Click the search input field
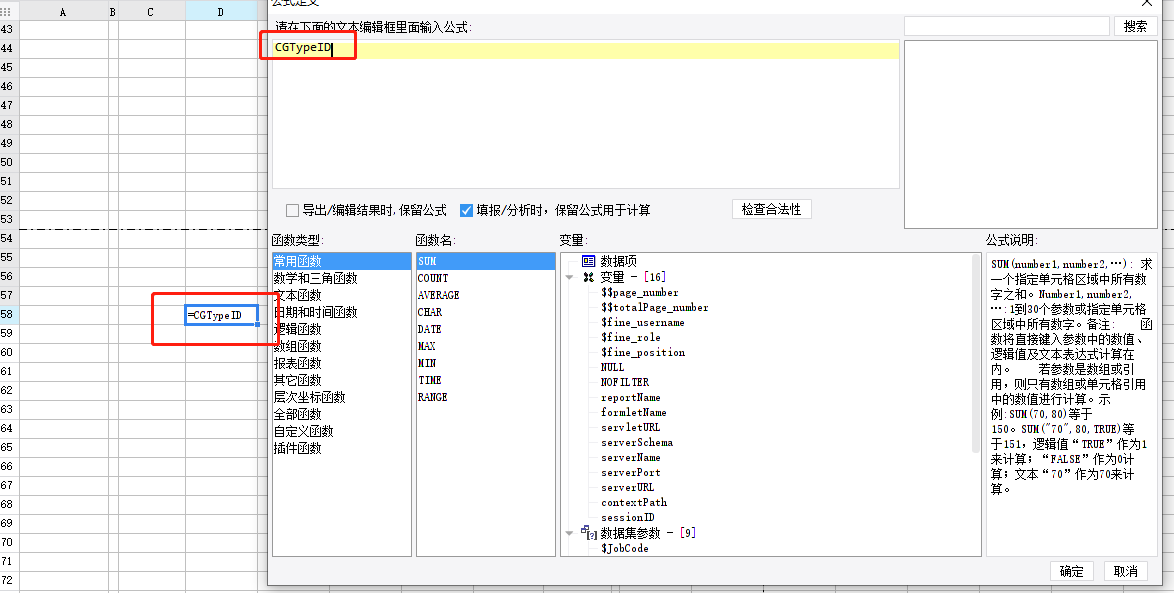The width and height of the screenshot is (1174, 593). 1006,26
